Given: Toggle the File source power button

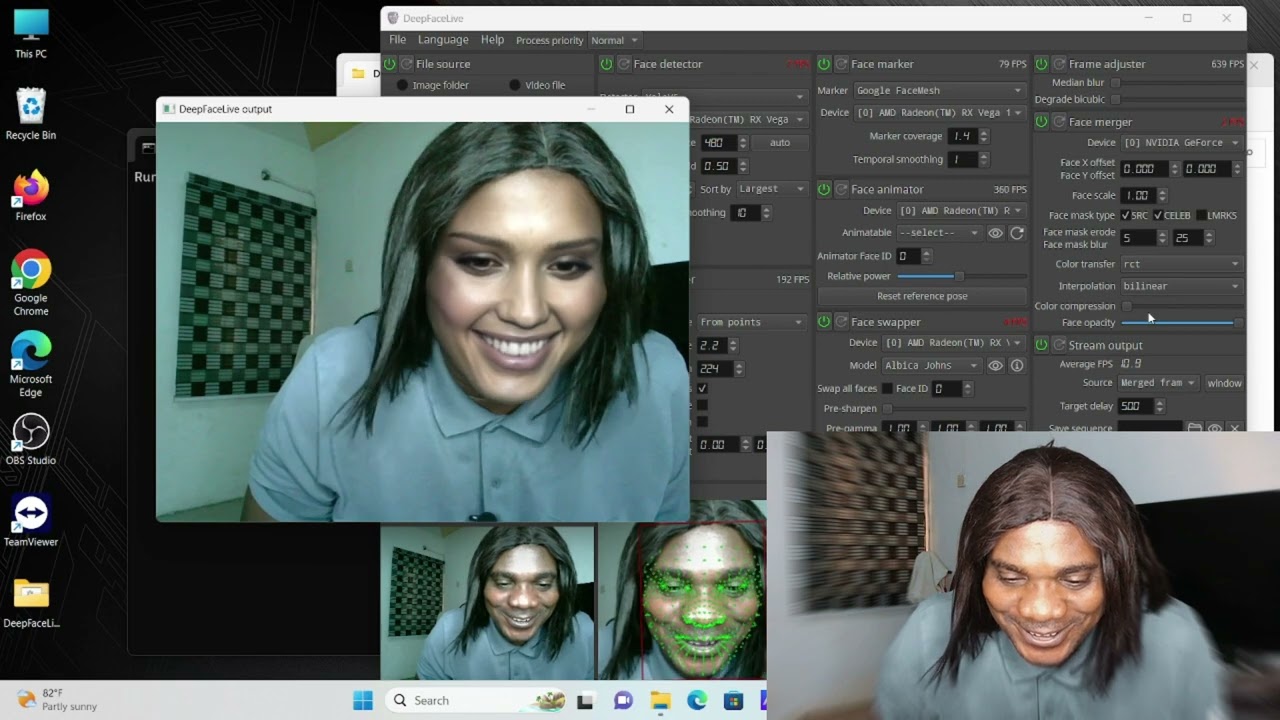Looking at the screenshot, I should pos(390,64).
